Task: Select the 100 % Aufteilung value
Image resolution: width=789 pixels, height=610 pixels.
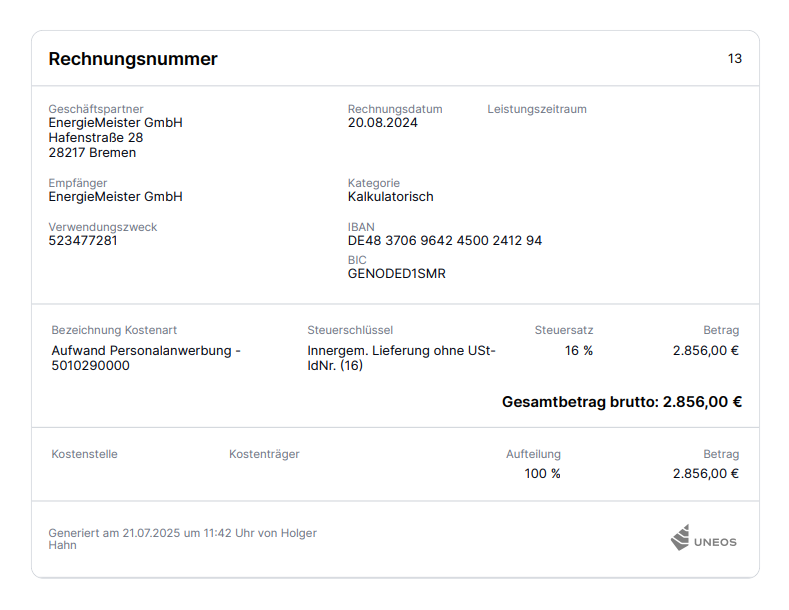Action: [x=542, y=474]
